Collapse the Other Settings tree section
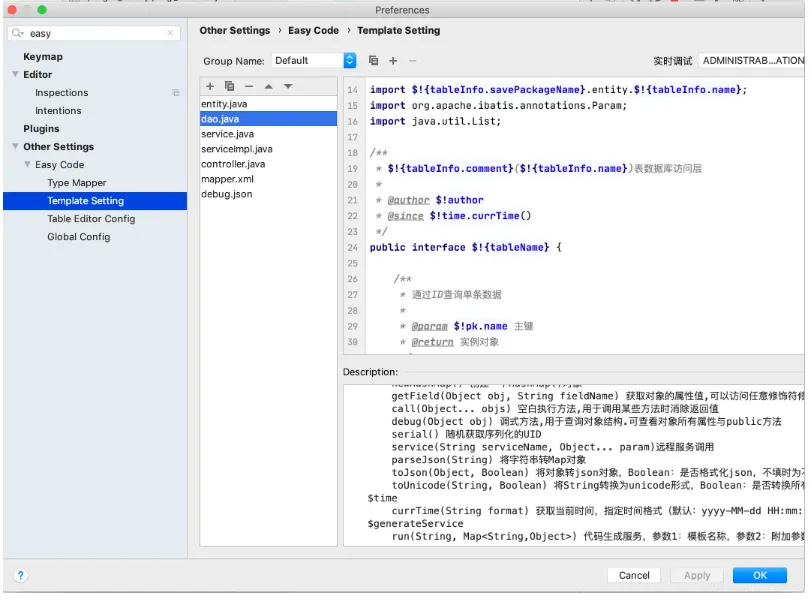The image size is (812, 607). click(15, 147)
